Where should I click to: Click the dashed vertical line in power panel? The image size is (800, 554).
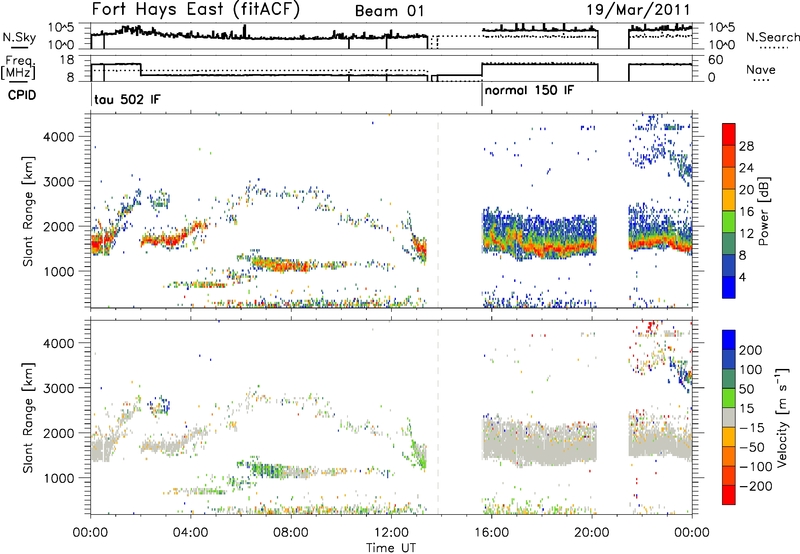point(438,211)
